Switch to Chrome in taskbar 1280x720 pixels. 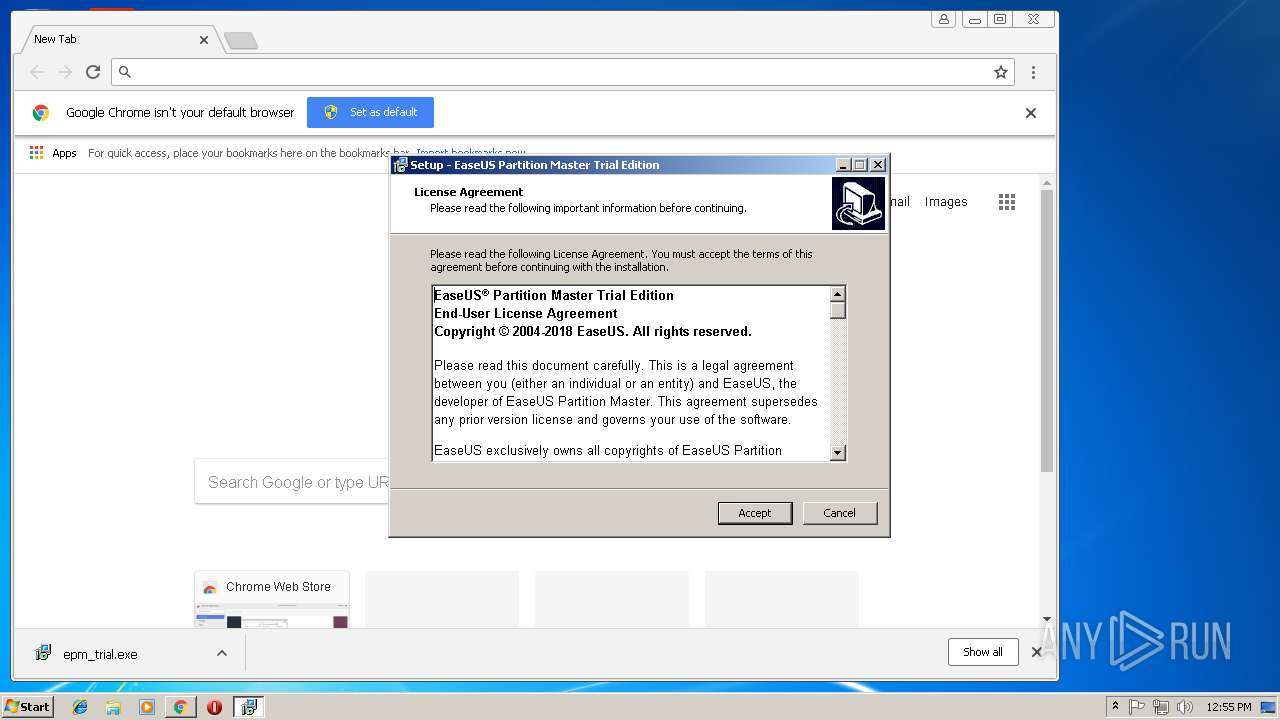(180, 707)
